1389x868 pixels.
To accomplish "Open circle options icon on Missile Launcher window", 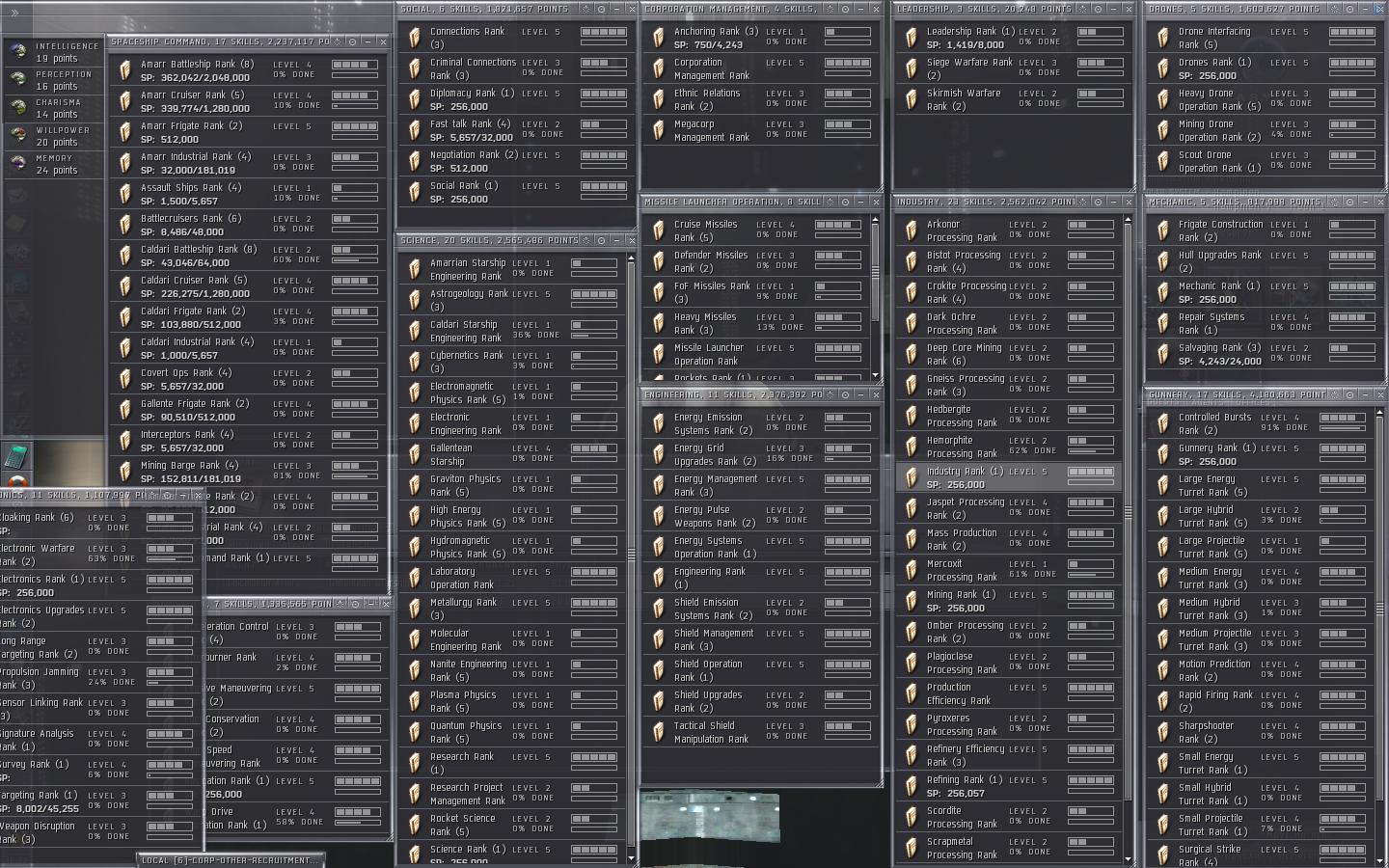I will [845, 202].
